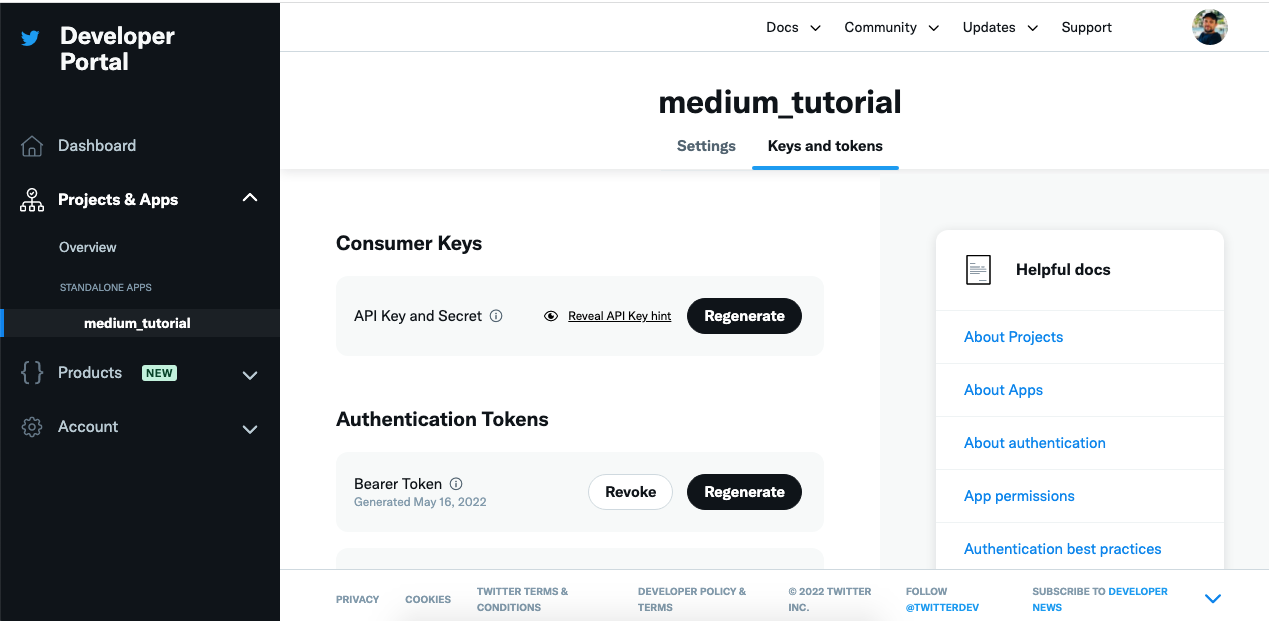1269x621 pixels.
Task: Click the Generated May 16, 2022 text
Action: point(420,502)
